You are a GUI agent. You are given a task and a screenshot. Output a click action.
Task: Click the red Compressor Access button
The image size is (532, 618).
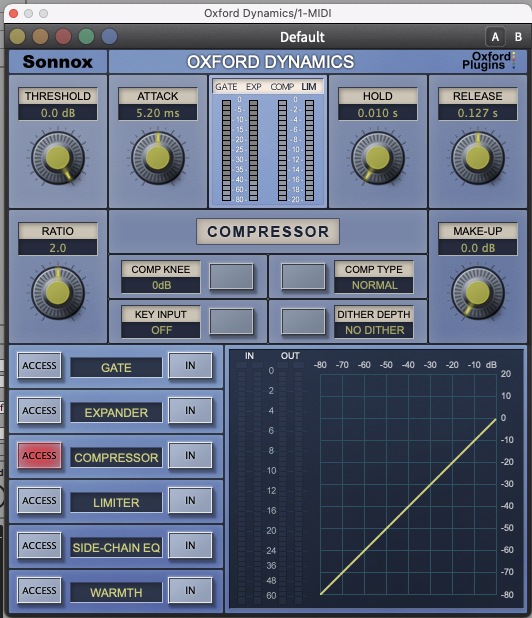(x=39, y=455)
